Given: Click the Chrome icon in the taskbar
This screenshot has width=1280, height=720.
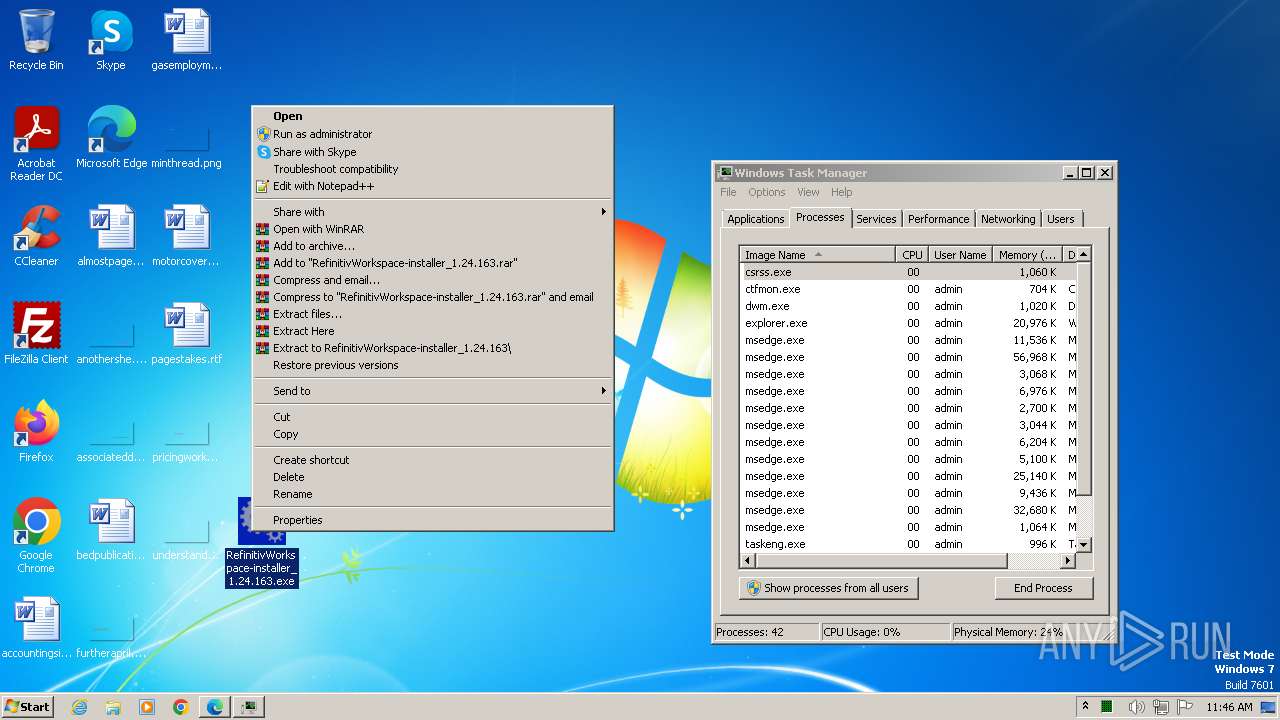Looking at the screenshot, I should click(180, 707).
